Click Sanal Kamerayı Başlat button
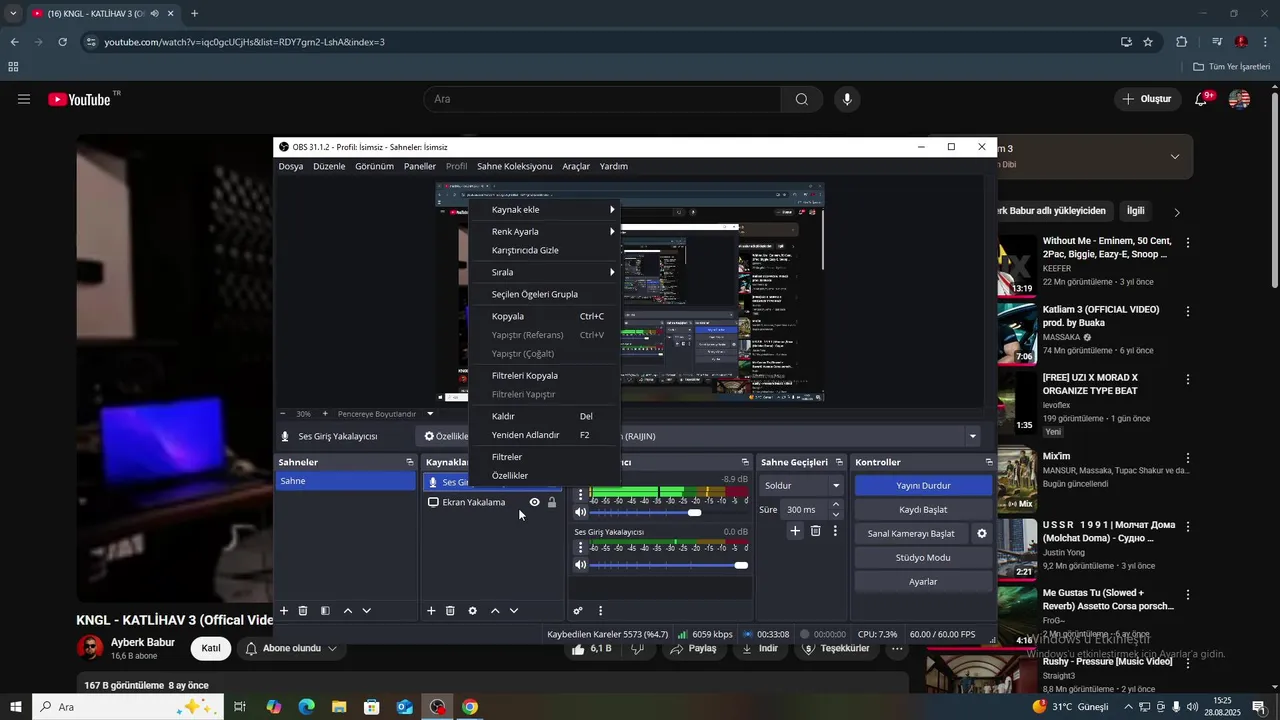 point(911,533)
